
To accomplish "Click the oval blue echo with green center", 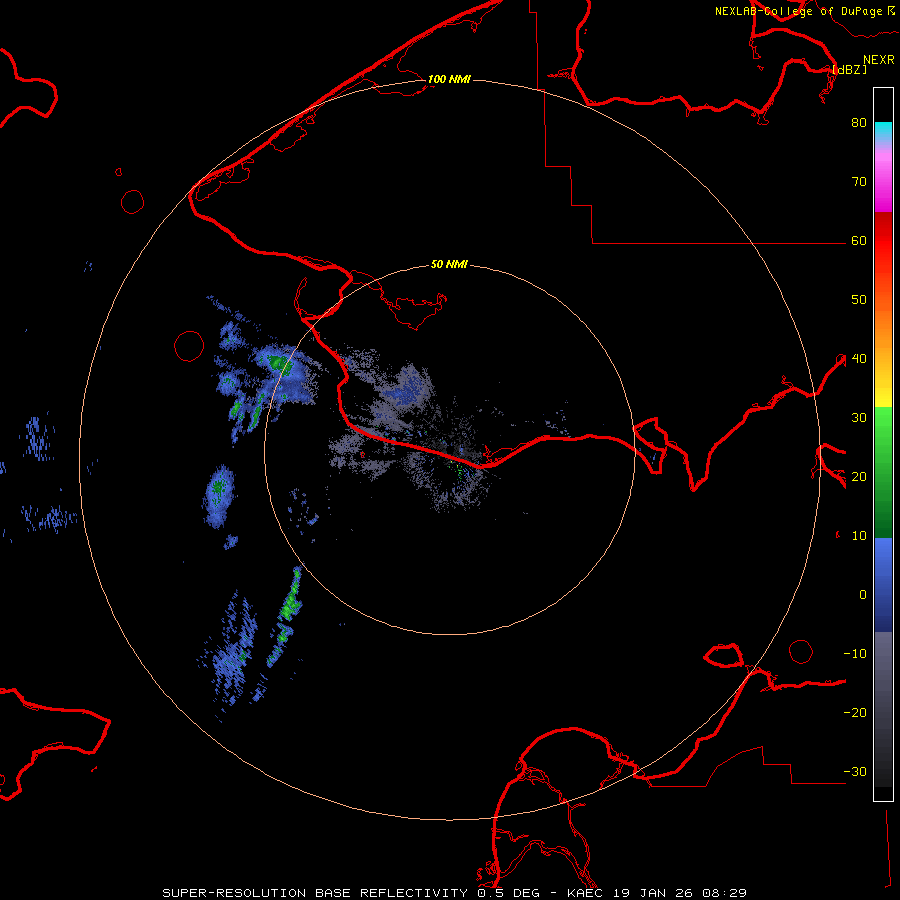I will pos(219,496).
